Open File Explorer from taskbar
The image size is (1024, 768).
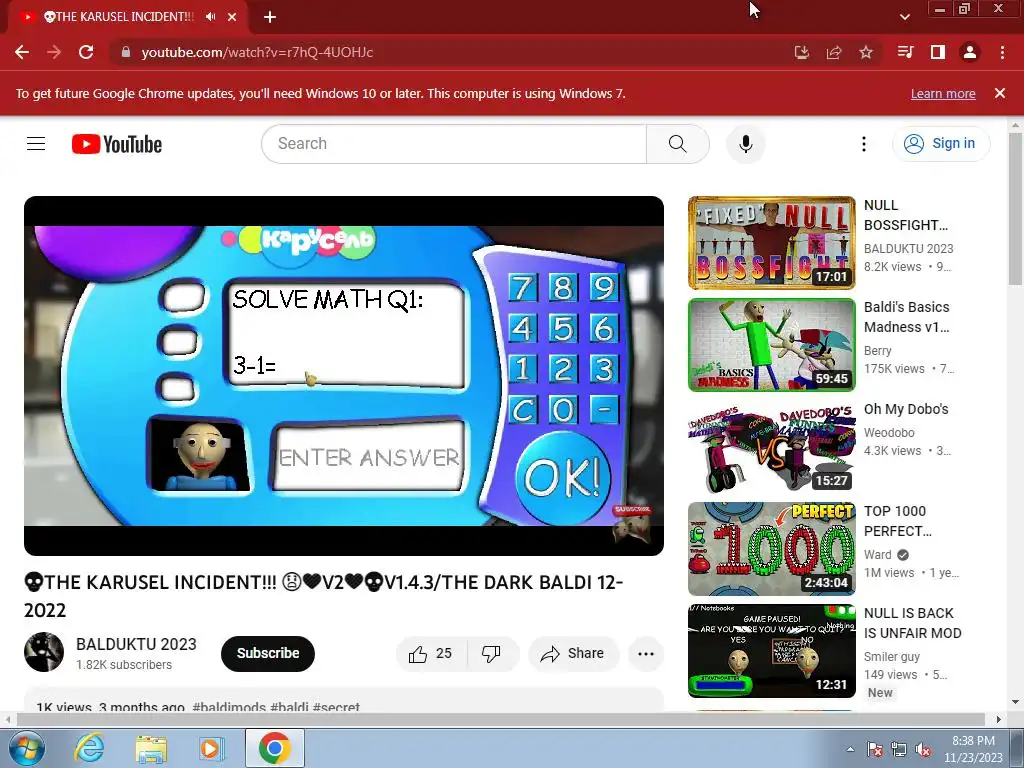(x=151, y=748)
